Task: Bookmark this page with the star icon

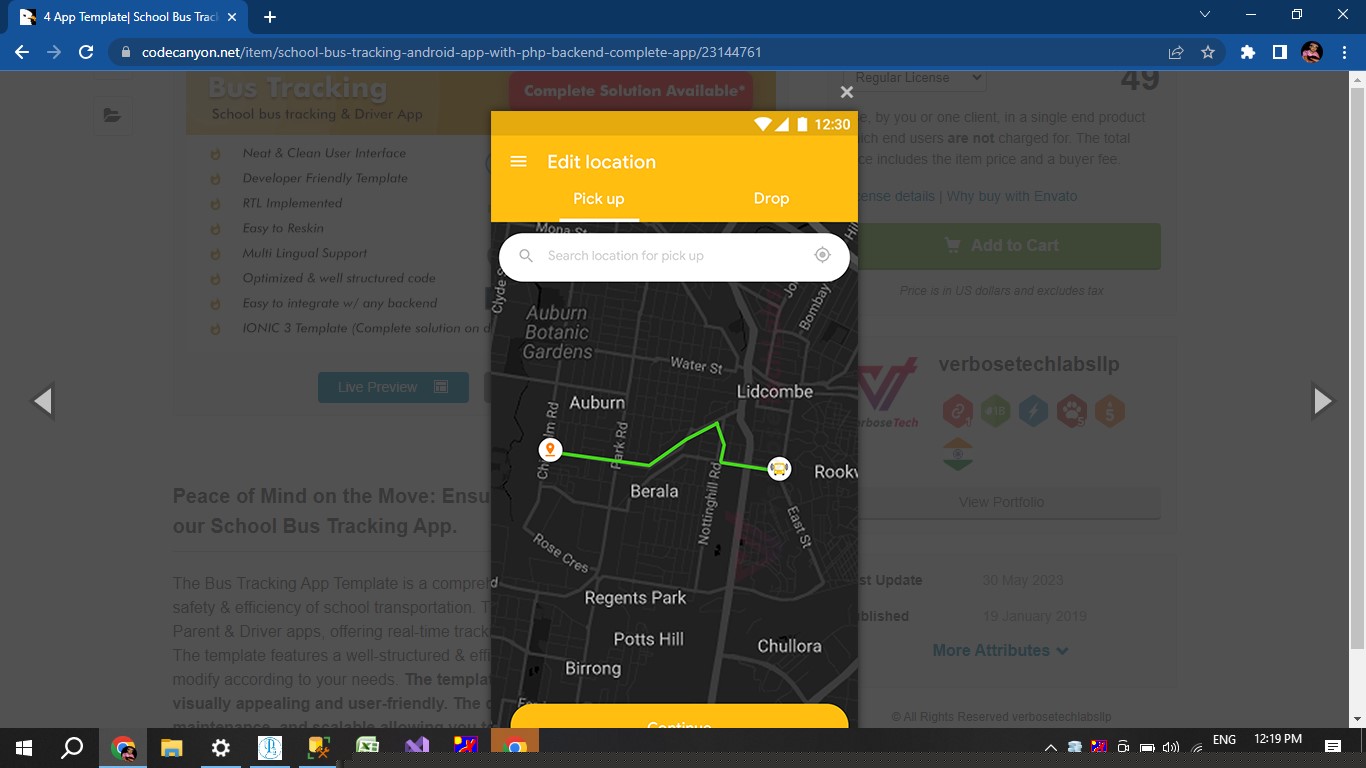Action: pos(1208,52)
